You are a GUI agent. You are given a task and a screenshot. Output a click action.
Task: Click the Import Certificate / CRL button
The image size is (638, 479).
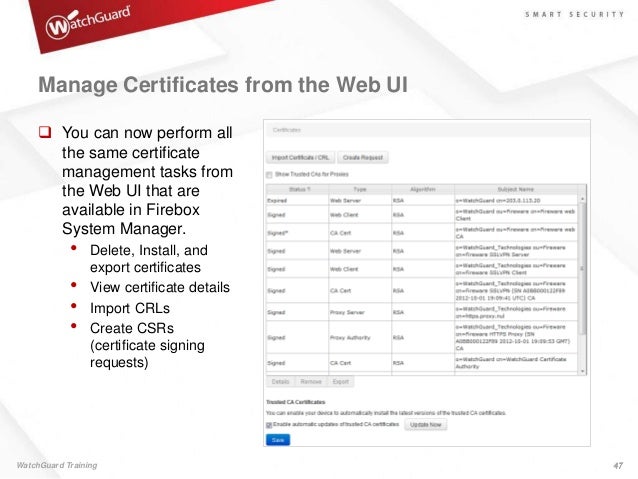(300, 157)
